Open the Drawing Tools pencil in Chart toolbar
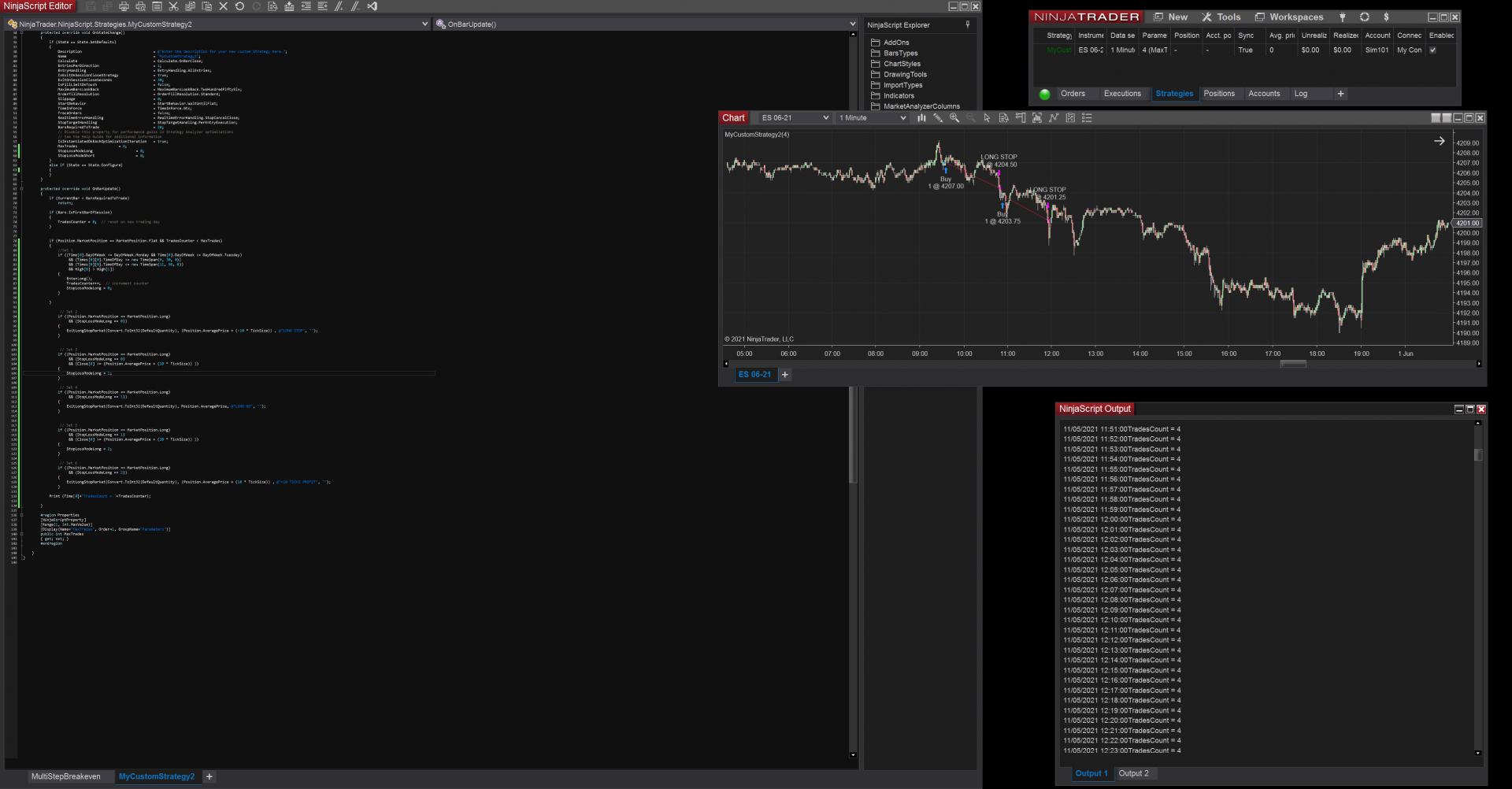 [x=938, y=118]
